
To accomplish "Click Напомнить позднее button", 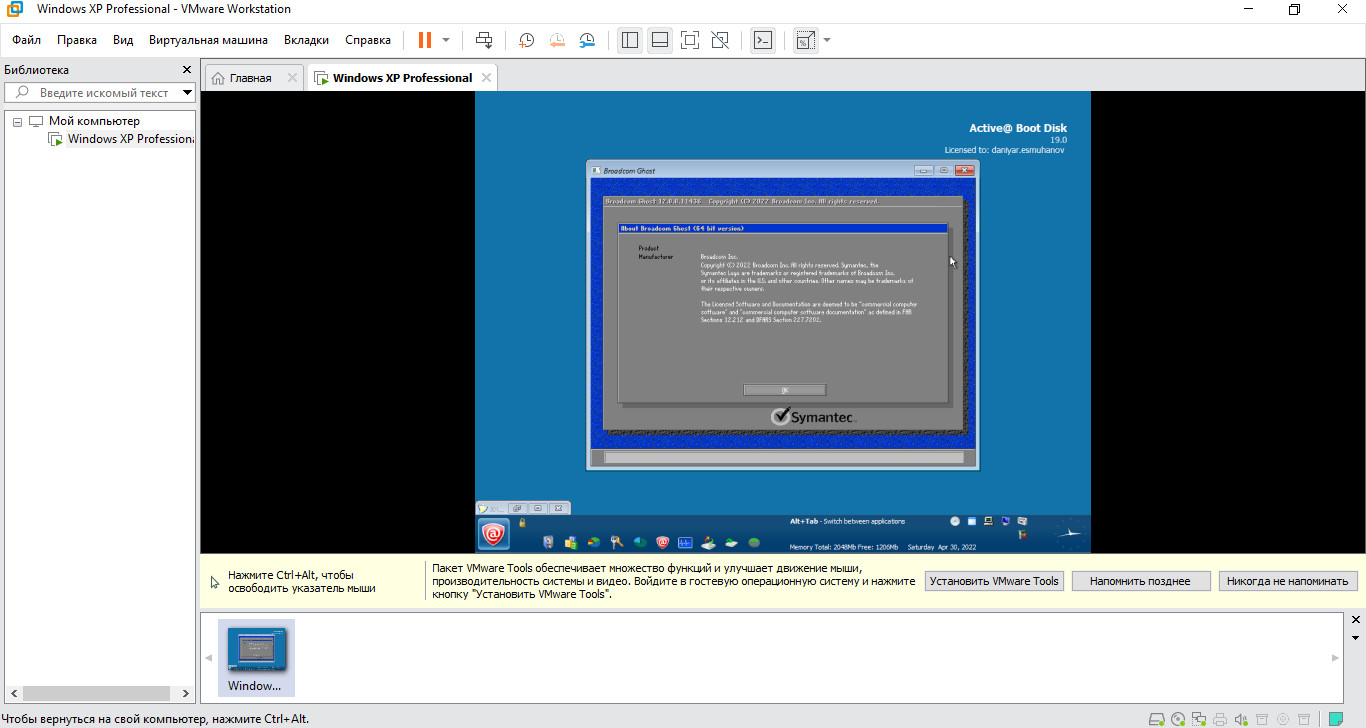I will [1141, 581].
